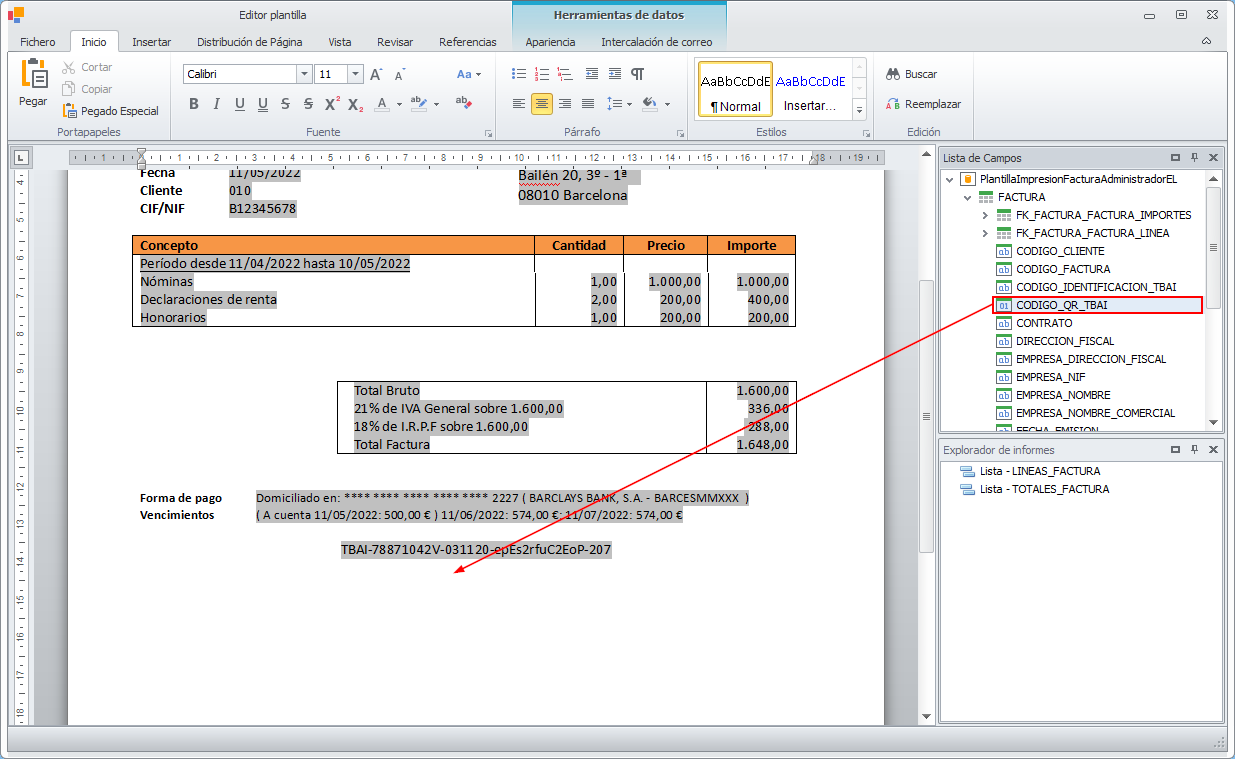This screenshot has height=759, width=1235.
Task: Click the superscript X² icon
Action: click(332, 104)
